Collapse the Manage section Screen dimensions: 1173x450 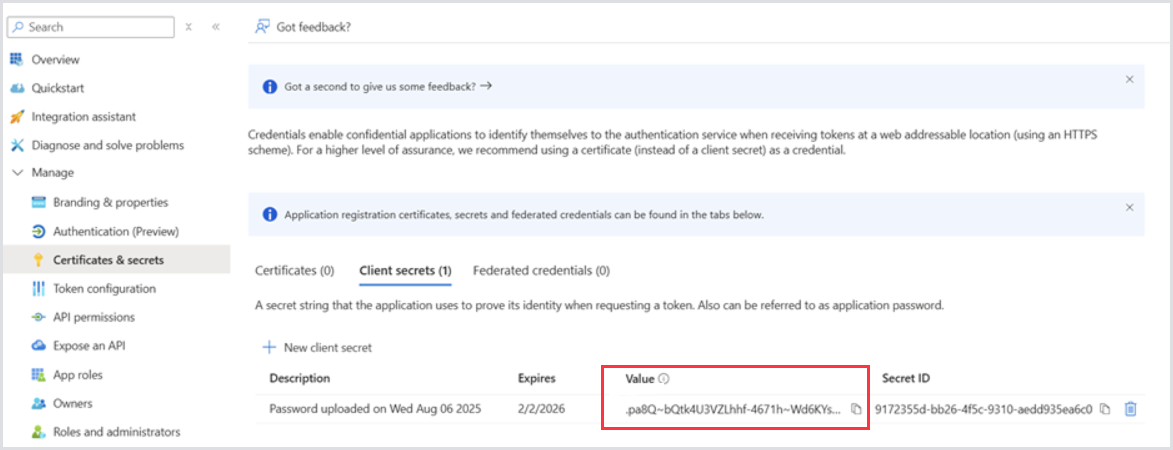click(x=17, y=173)
